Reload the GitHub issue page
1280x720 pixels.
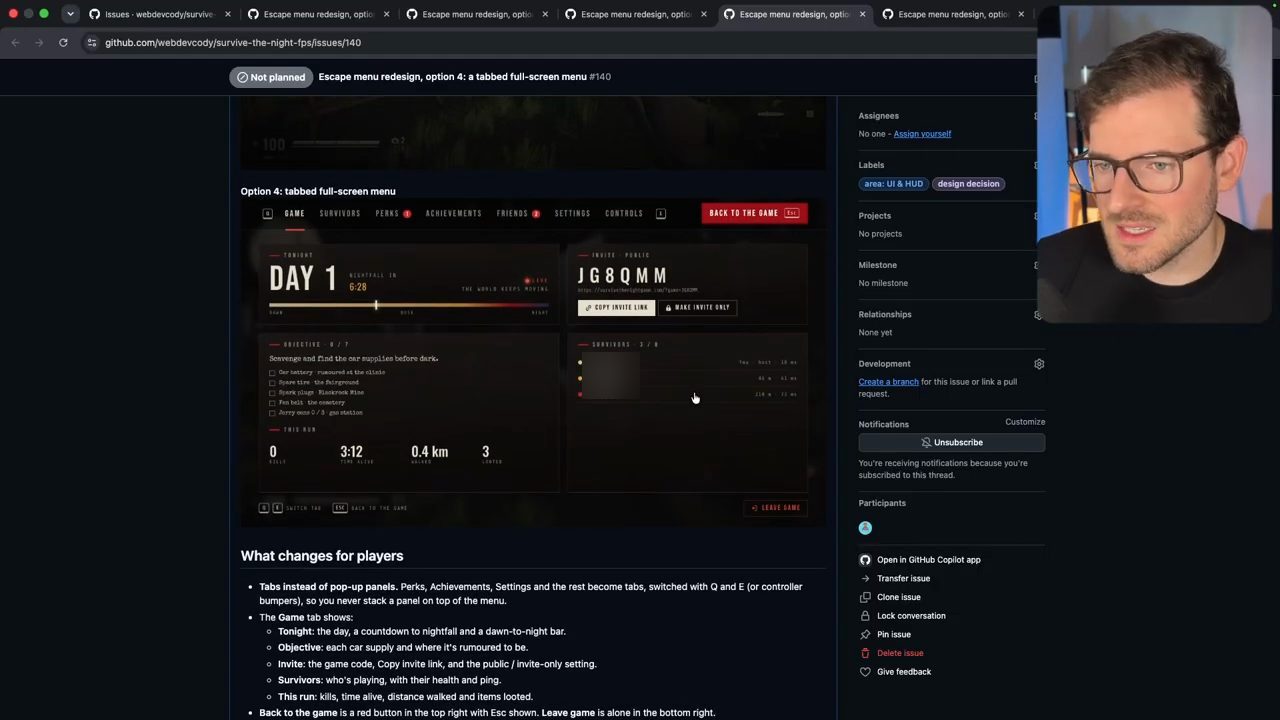63,42
